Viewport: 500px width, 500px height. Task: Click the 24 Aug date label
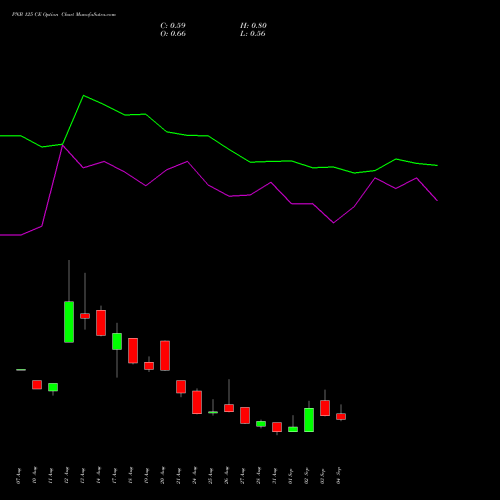(195, 476)
